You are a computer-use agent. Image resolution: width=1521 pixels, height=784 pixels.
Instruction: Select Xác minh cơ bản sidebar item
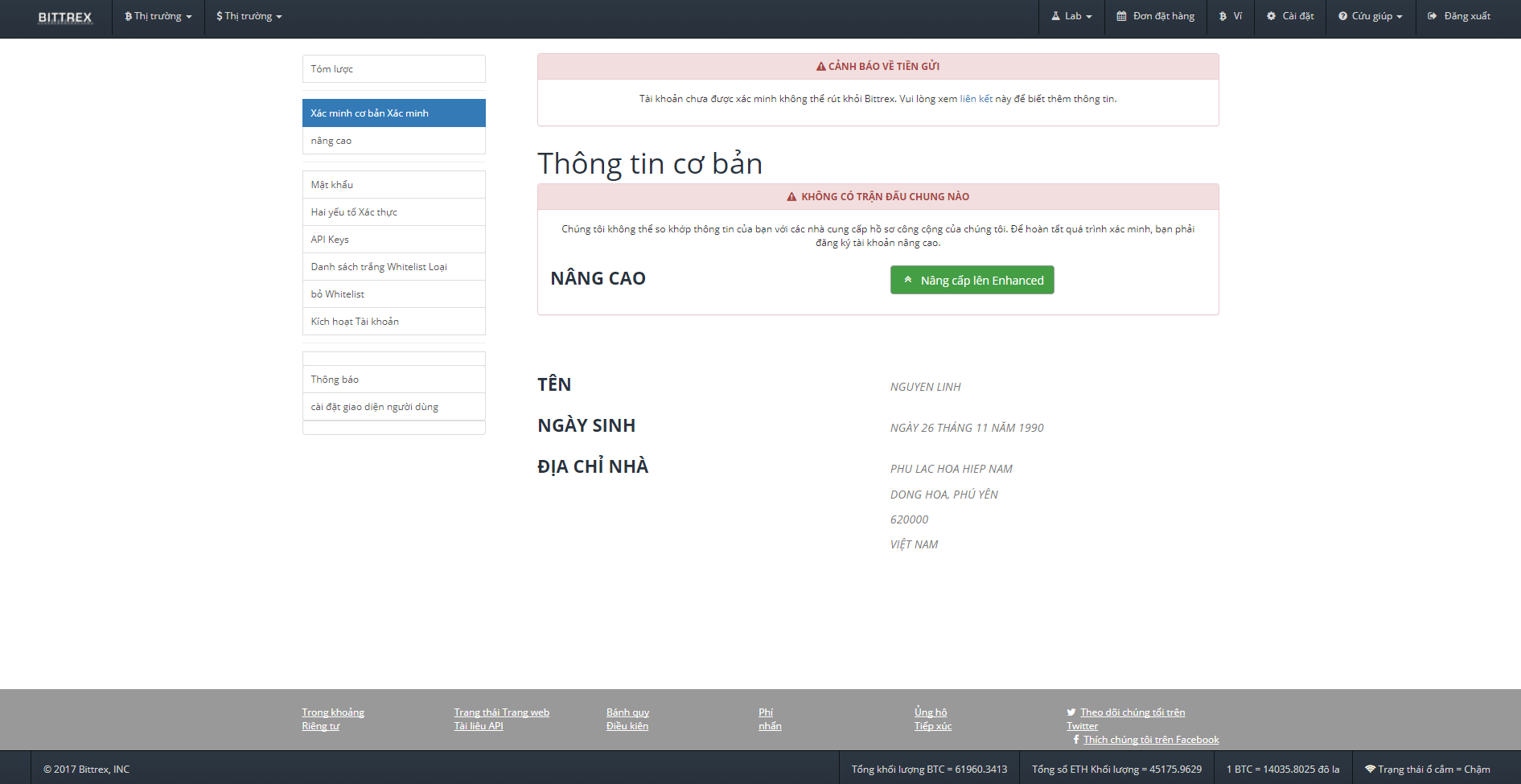click(394, 113)
